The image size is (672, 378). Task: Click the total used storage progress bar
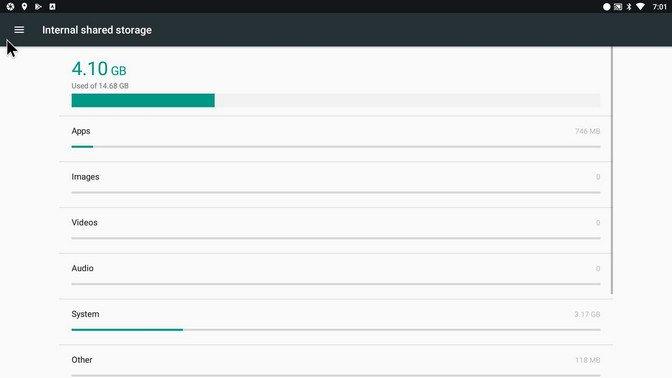(x=336, y=100)
